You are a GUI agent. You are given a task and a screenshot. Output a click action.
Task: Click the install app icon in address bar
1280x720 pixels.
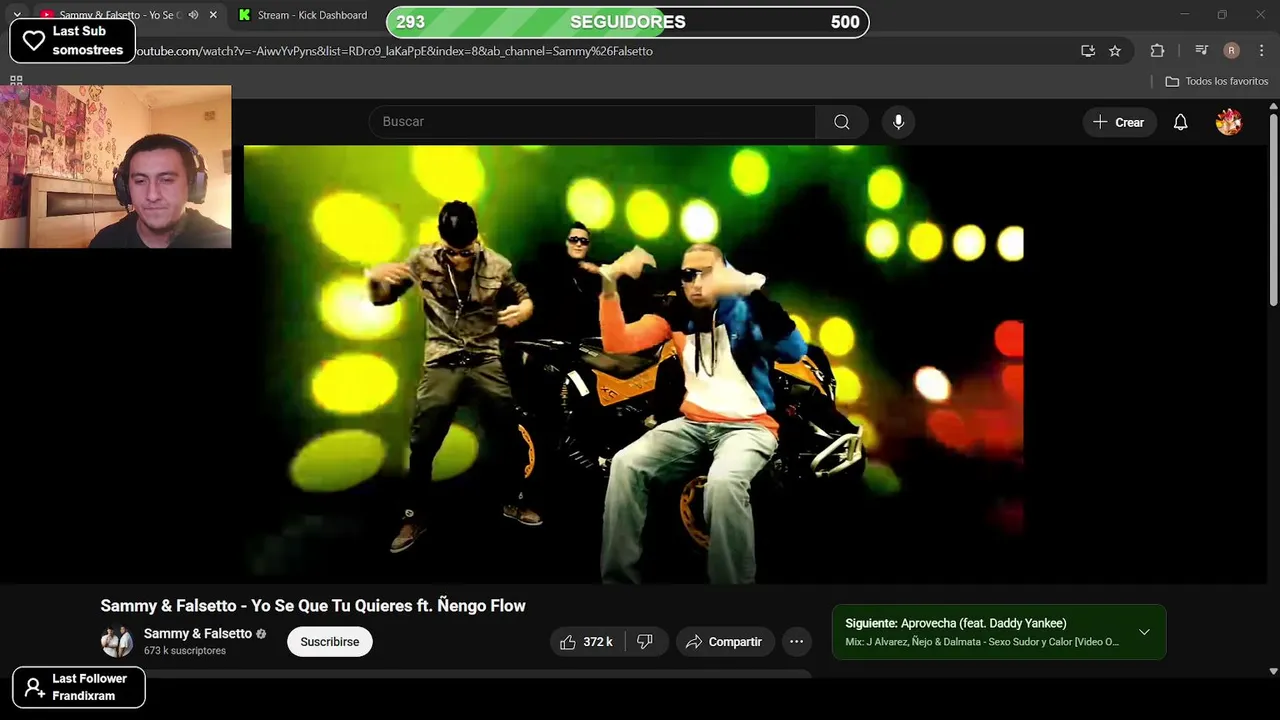(1088, 51)
